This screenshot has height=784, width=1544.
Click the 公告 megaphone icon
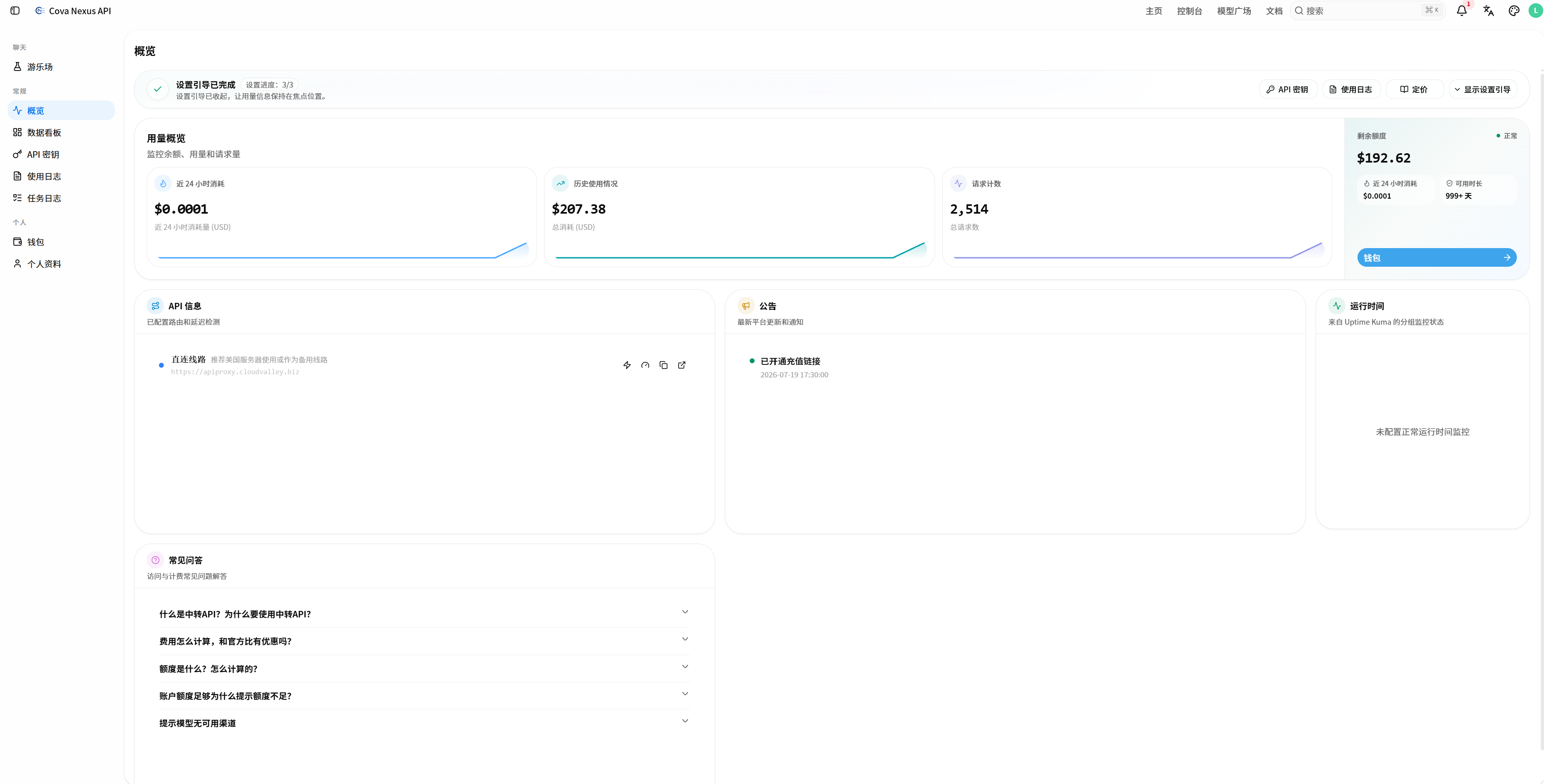coord(746,306)
